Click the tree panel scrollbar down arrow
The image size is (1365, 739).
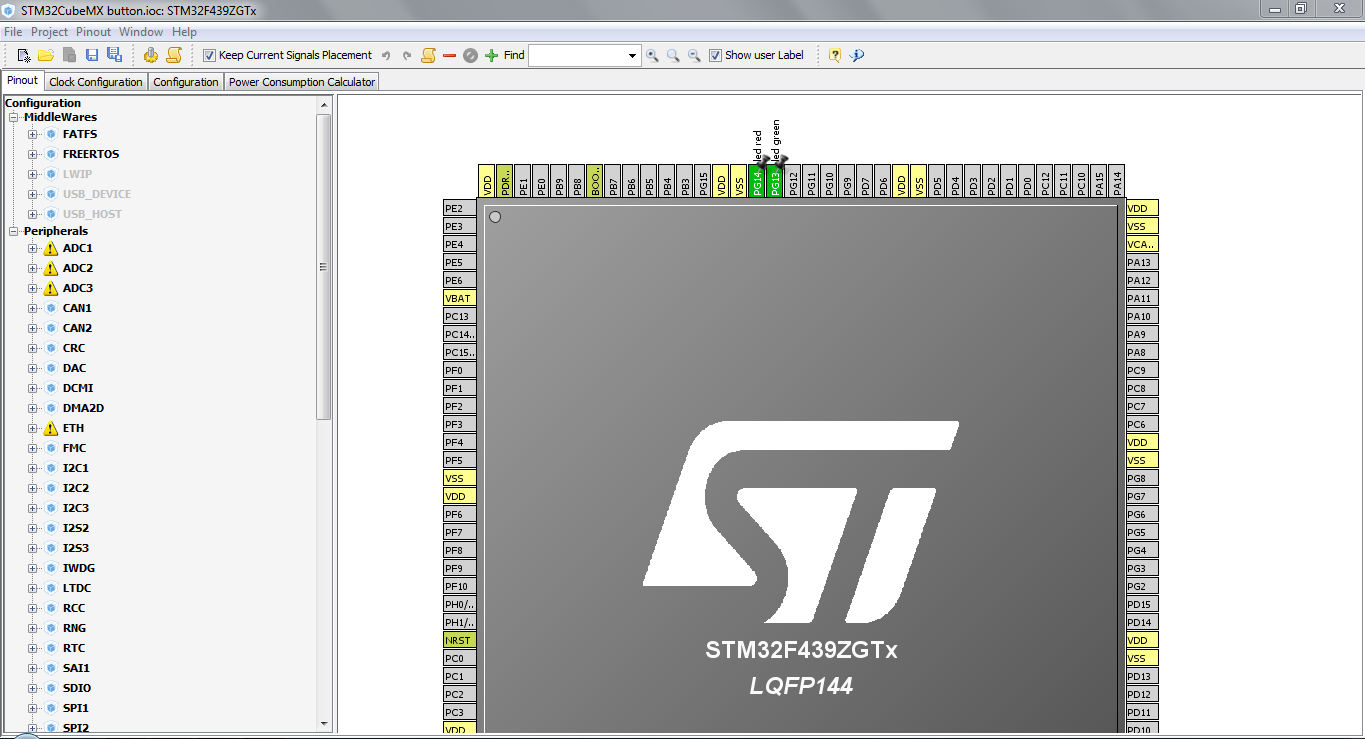pos(324,723)
